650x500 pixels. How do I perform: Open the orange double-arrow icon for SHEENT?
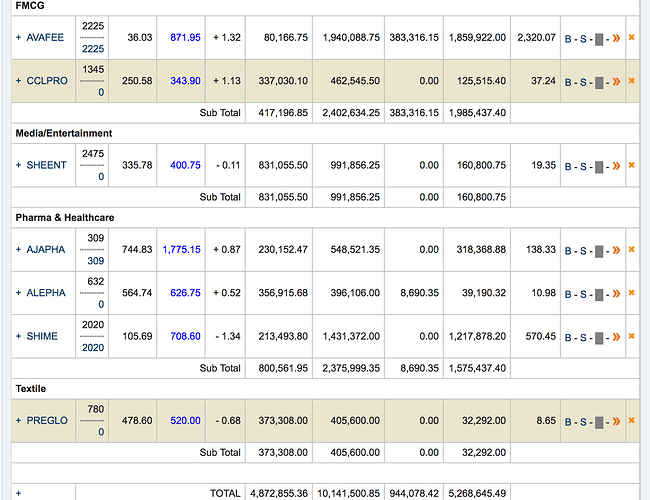(x=616, y=166)
